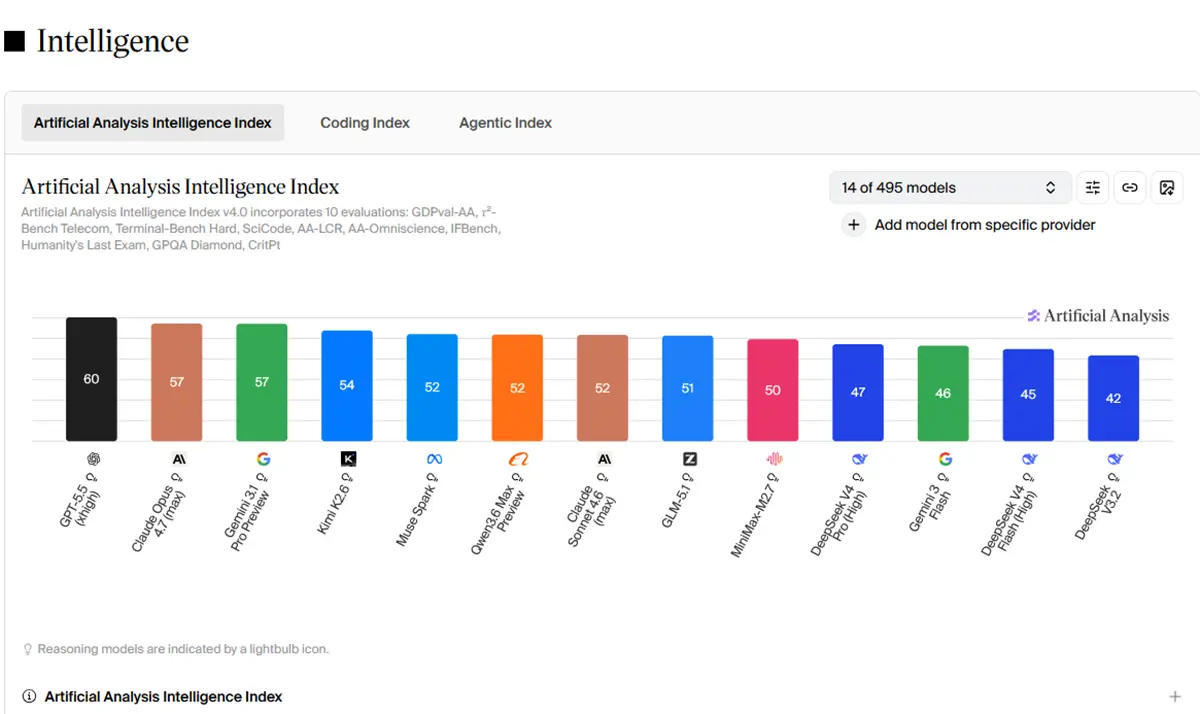1200x714 pixels.
Task: Click the Anthropic logo under Claude Opus 4.7
Action: click(x=177, y=459)
